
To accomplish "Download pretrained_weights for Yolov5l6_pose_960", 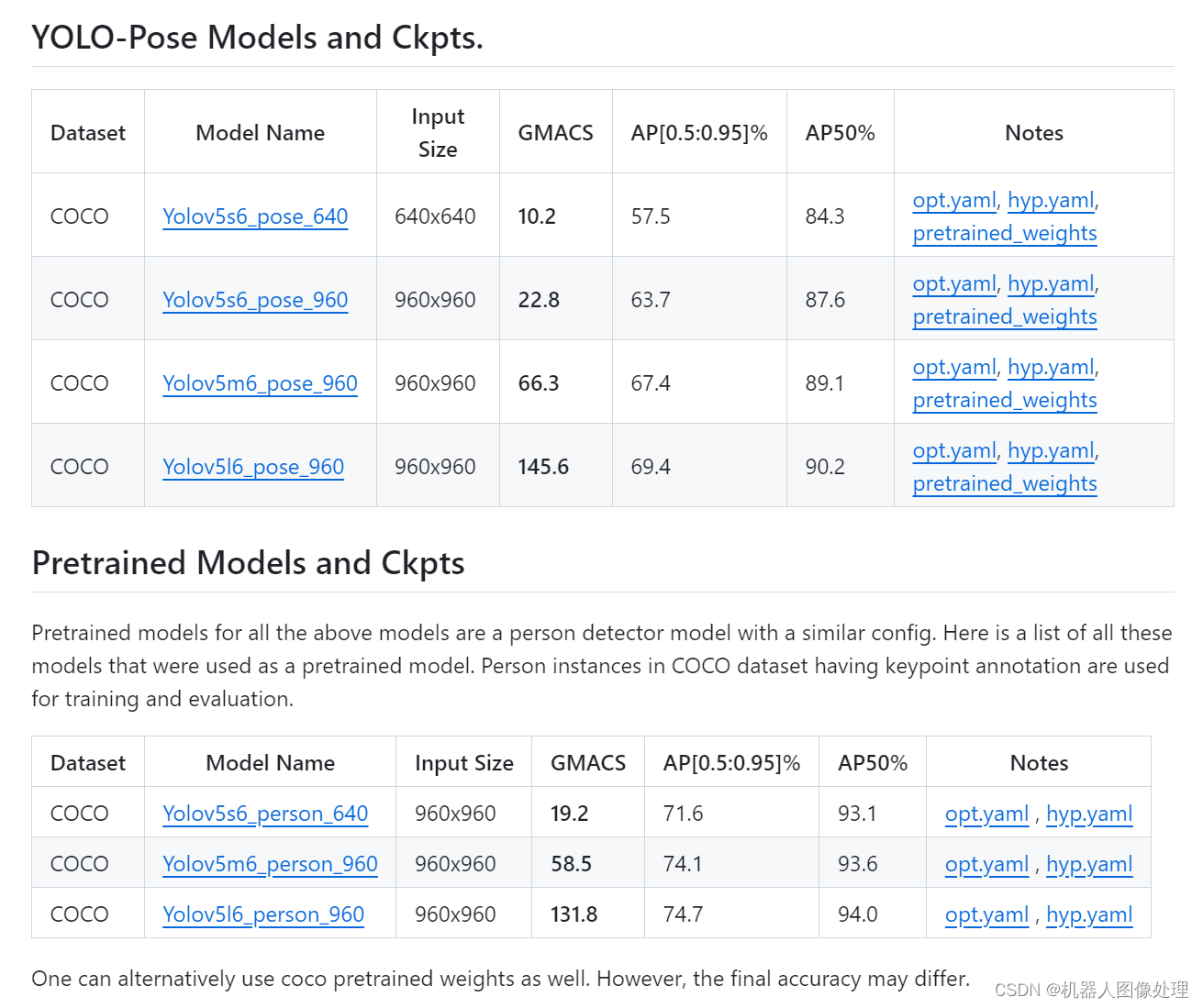I will coord(1005,483).
